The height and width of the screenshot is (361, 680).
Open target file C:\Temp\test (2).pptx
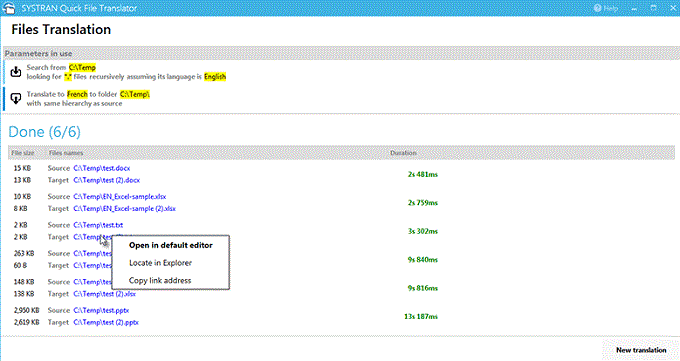[106, 322]
